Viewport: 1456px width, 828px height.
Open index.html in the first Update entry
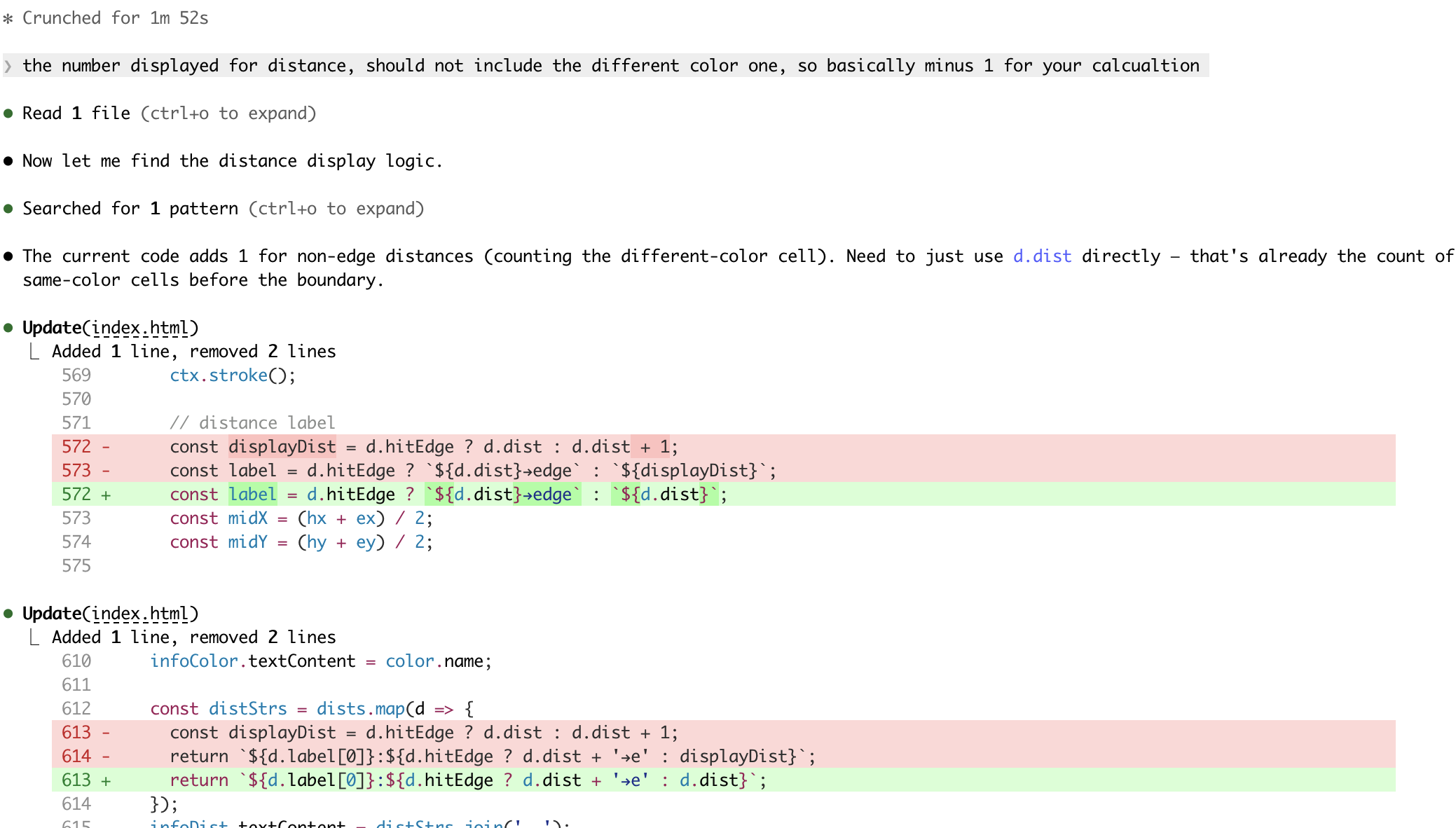[140, 328]
